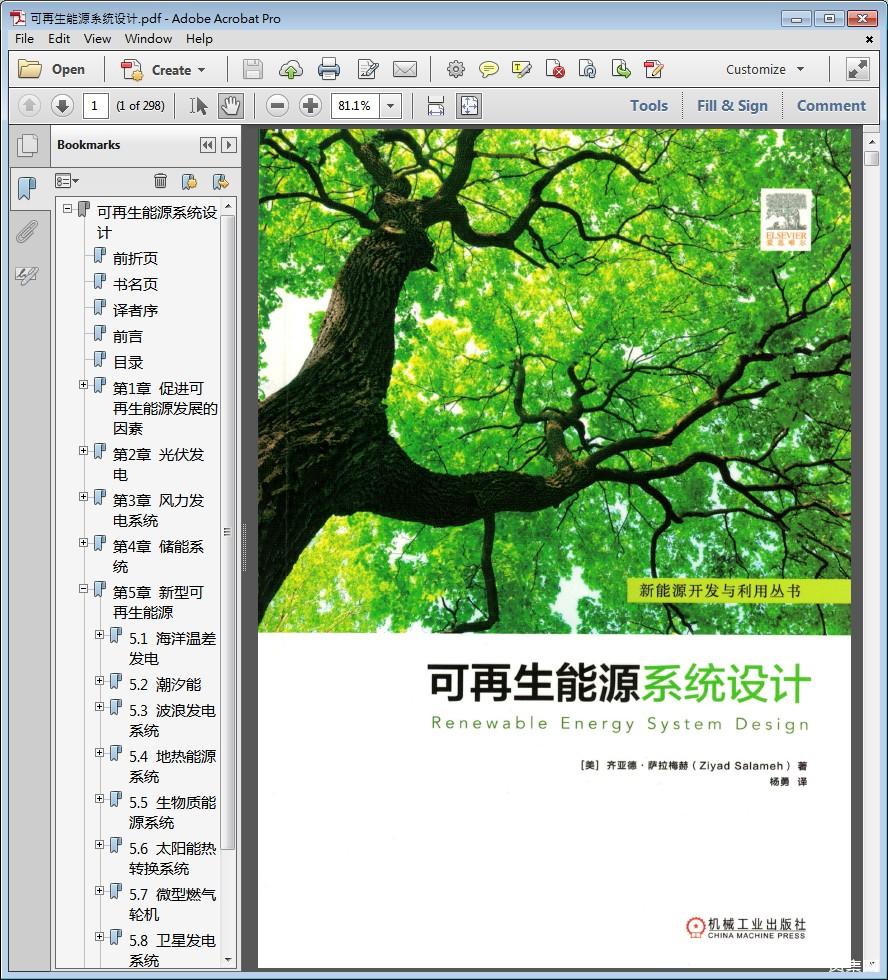
Task: Click the email envelope icon
Action: (405, 69)
